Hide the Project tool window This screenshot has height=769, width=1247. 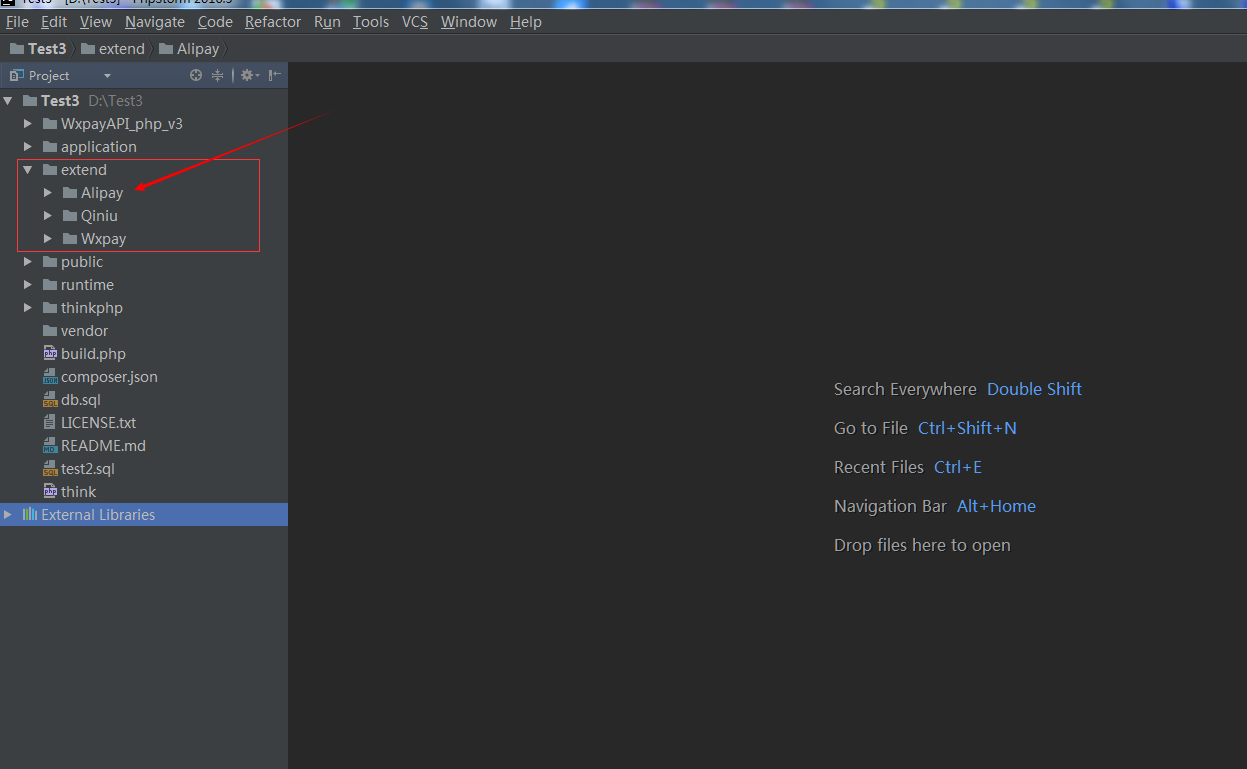pyautogui.click(x=275, y=75)
